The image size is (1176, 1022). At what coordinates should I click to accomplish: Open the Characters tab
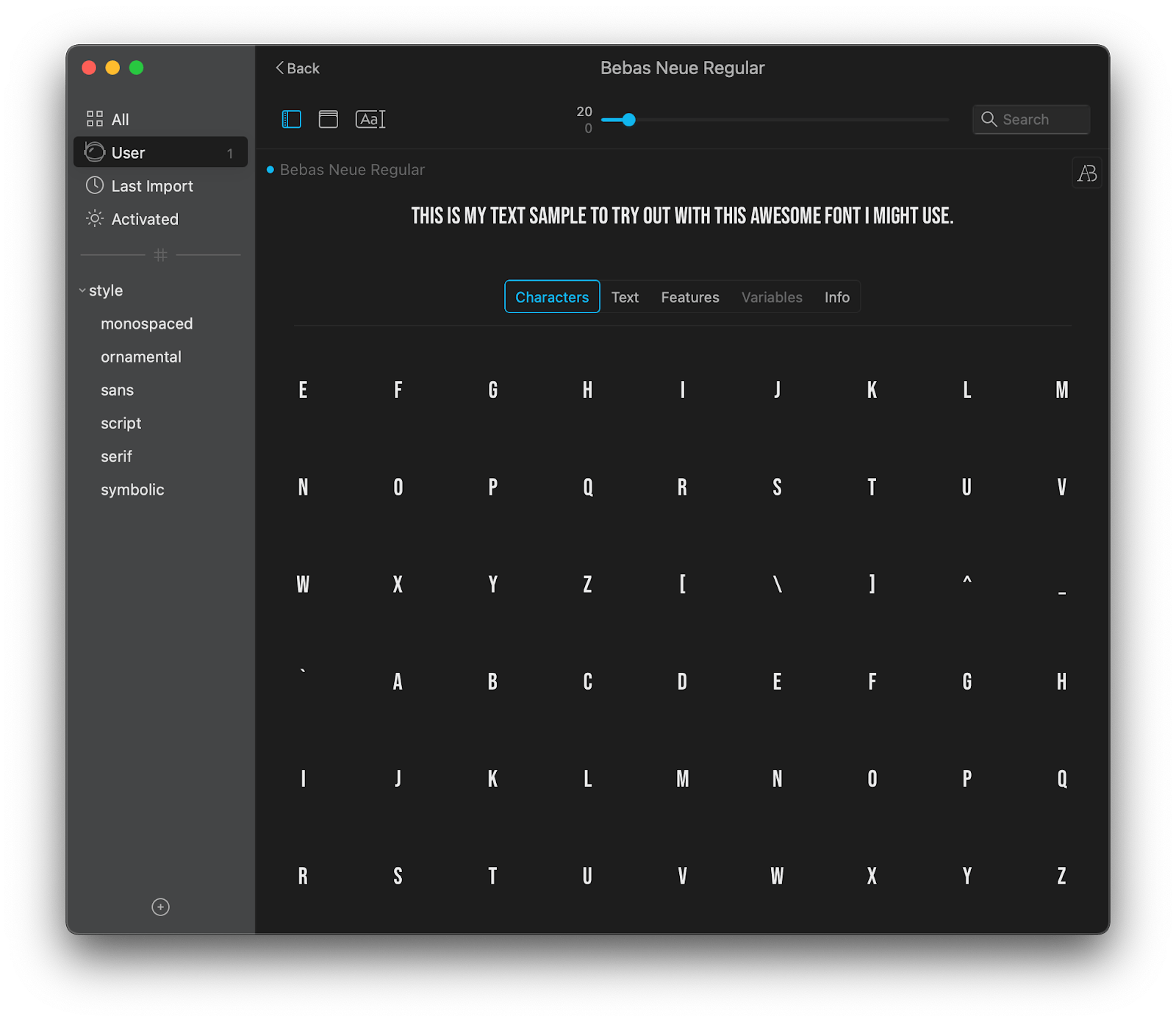[552, 297]
